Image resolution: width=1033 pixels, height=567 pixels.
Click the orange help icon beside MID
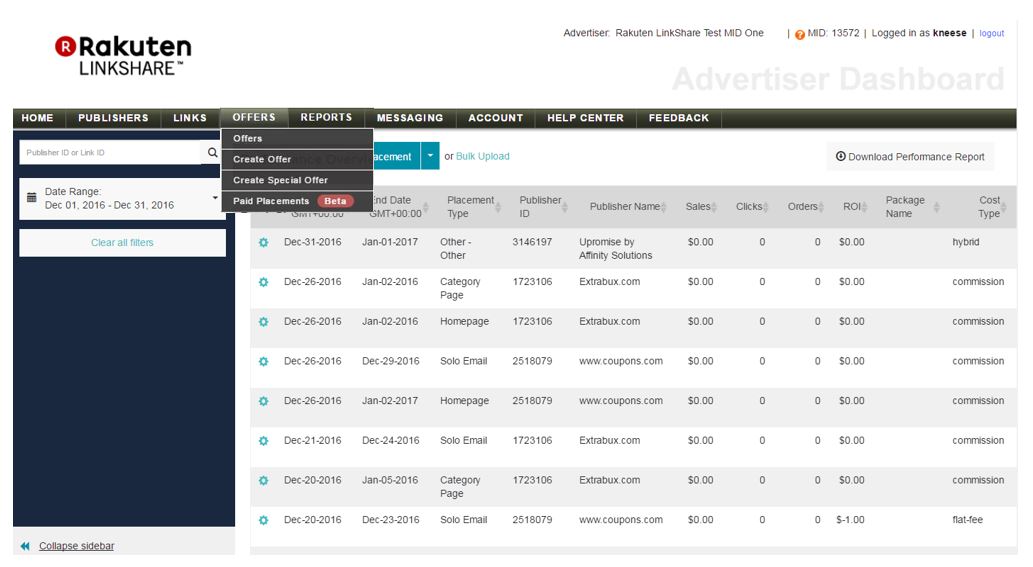(x=800, y=34)
